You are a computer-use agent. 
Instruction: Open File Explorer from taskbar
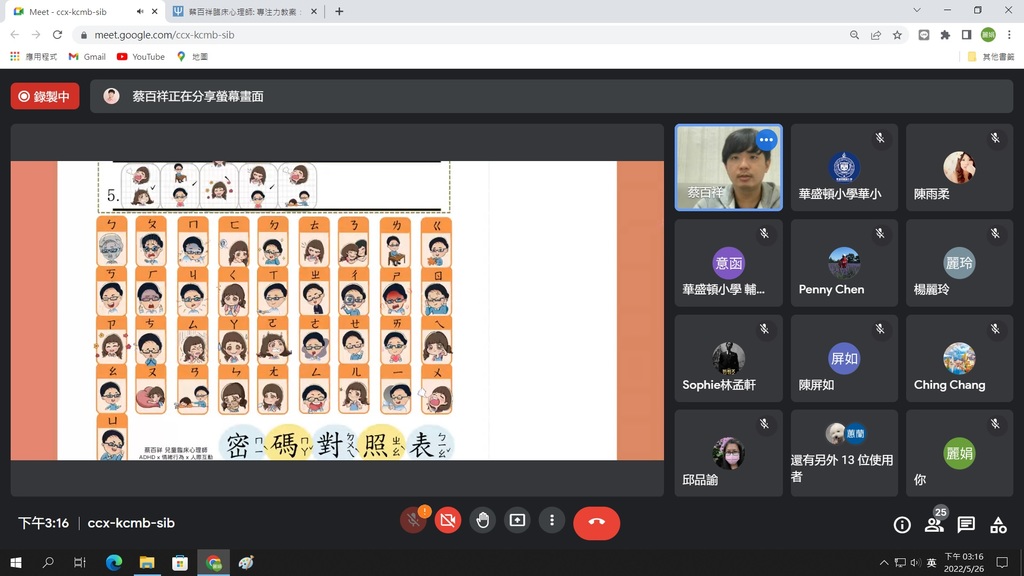(x=147, y=562)
